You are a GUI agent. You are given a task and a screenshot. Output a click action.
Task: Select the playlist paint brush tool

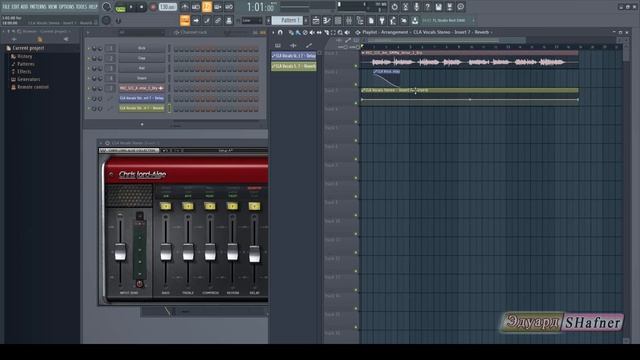298,32
